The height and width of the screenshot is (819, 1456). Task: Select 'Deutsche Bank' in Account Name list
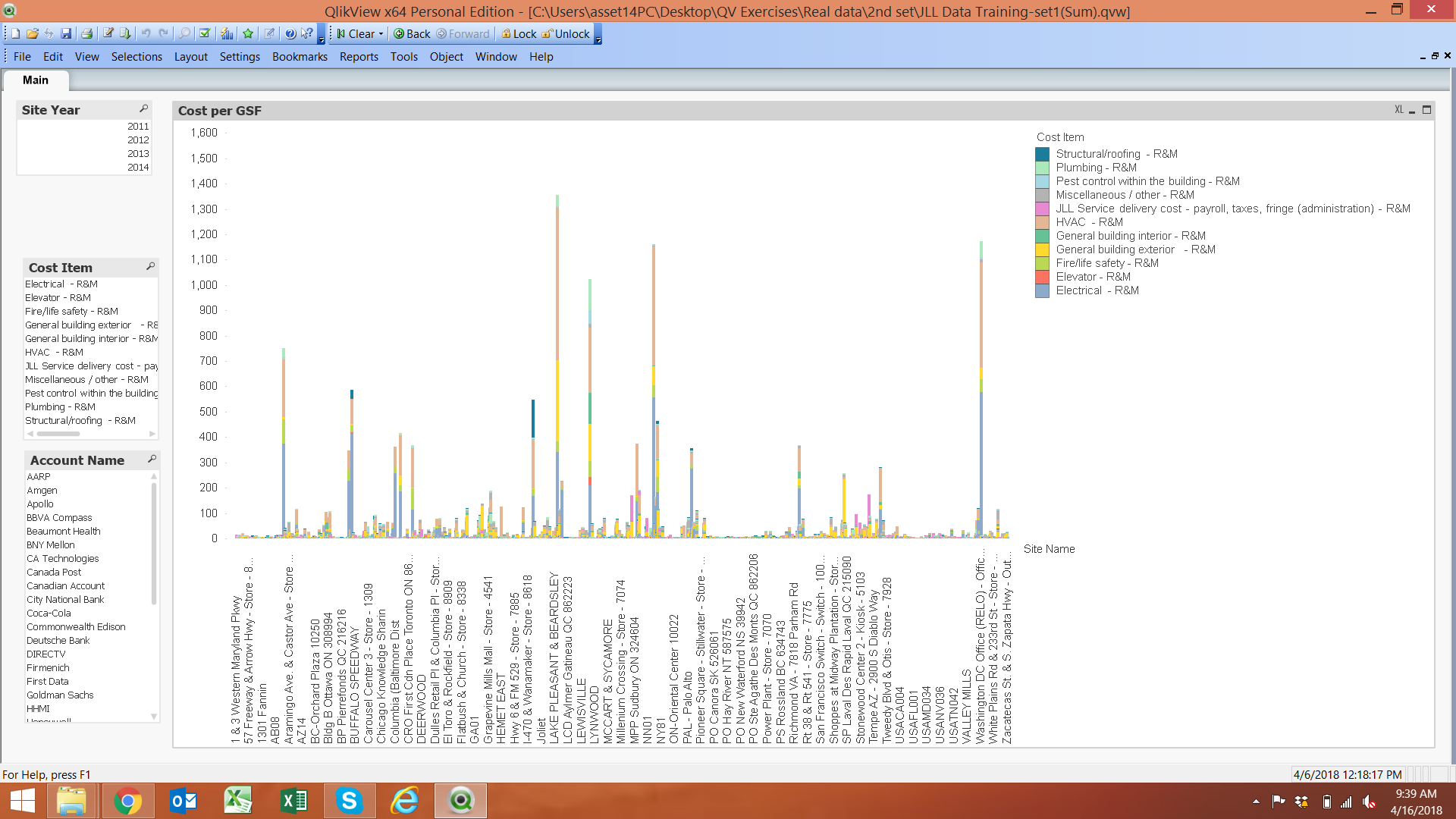[x=87, y=641]
